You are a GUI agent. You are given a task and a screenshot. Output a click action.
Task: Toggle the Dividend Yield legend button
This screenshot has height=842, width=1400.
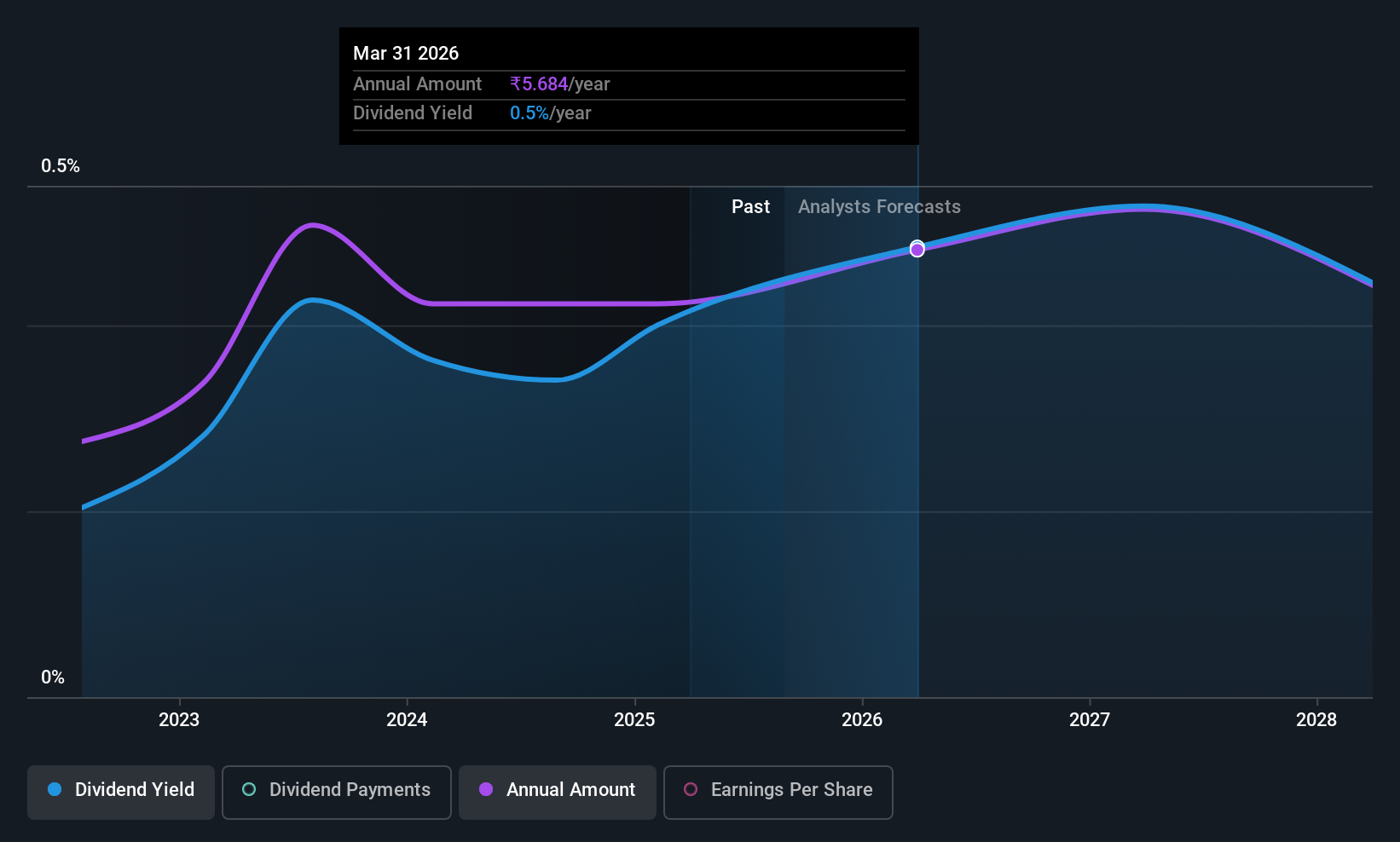coord(121,792)
